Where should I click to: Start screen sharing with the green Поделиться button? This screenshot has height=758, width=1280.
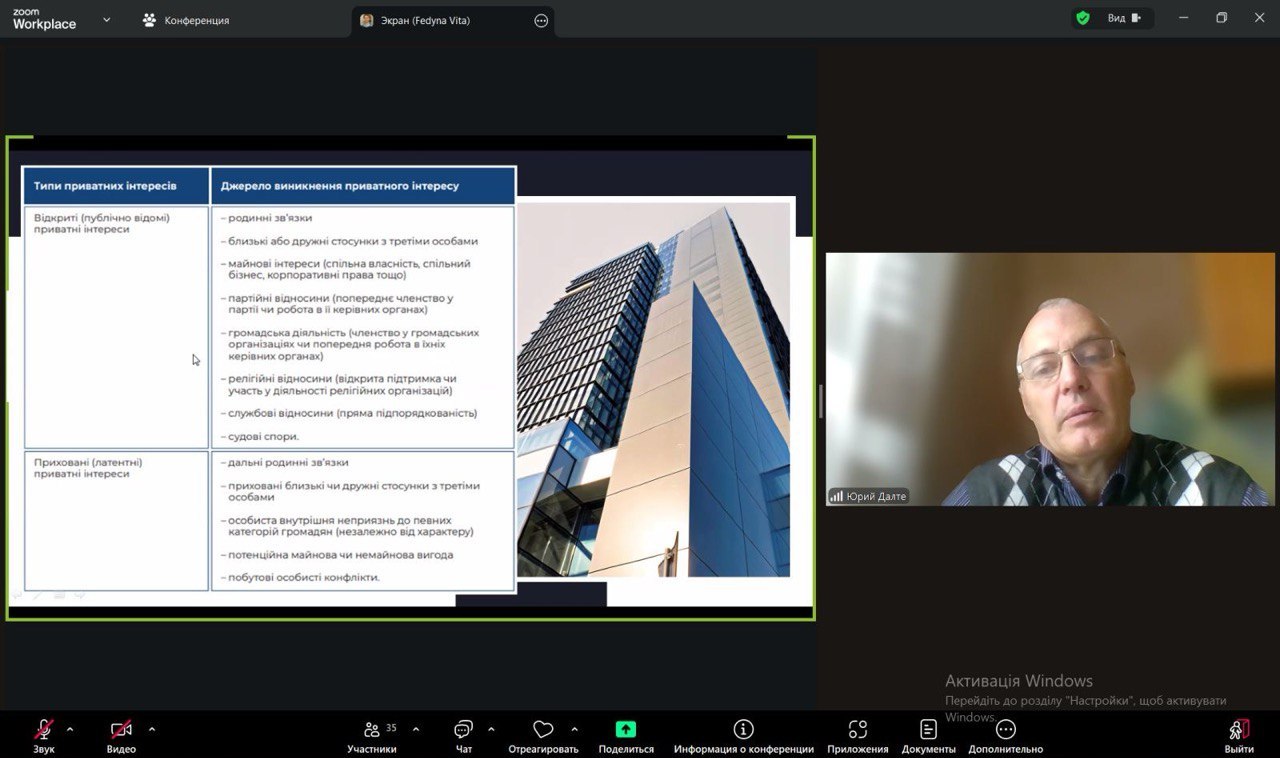tap(626, 730)
